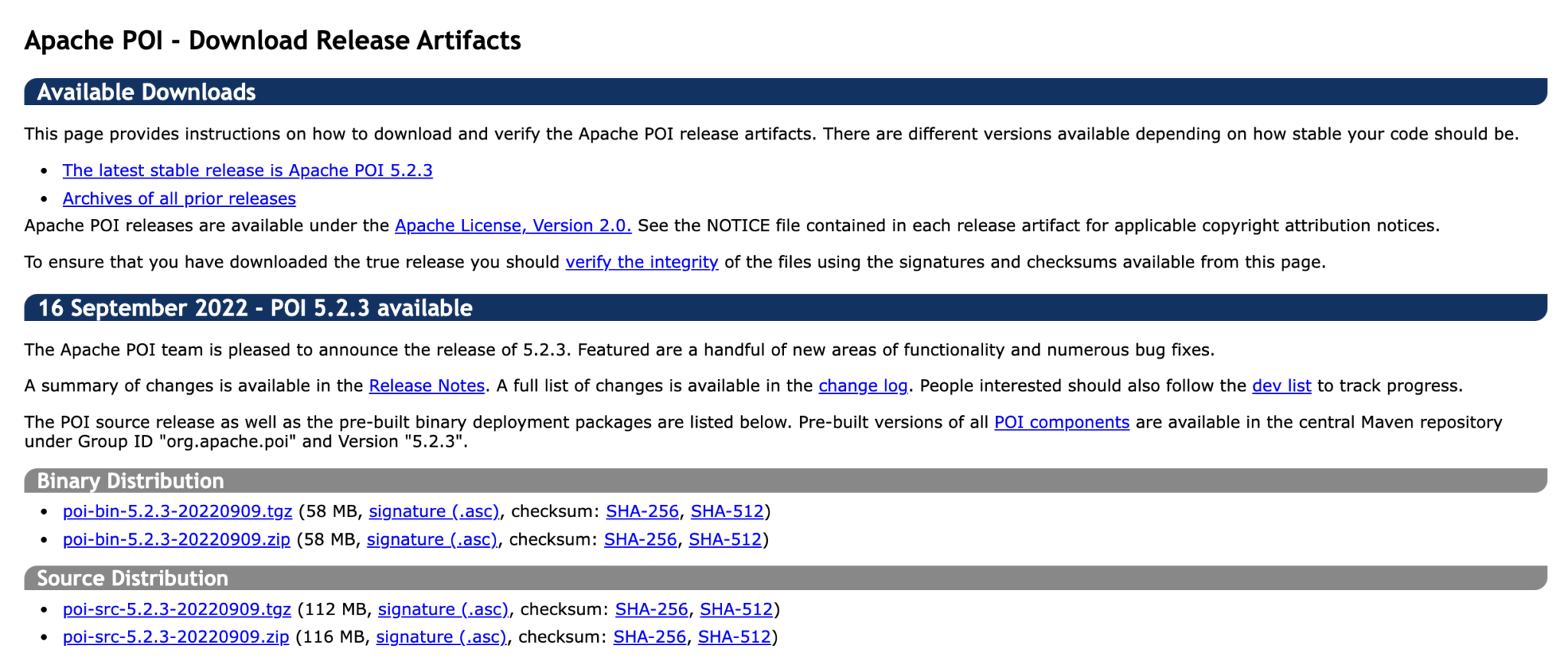This screenshot has width=1568, height=665.
Task: Follow the verify the integrity link
Action: (642, 262)
